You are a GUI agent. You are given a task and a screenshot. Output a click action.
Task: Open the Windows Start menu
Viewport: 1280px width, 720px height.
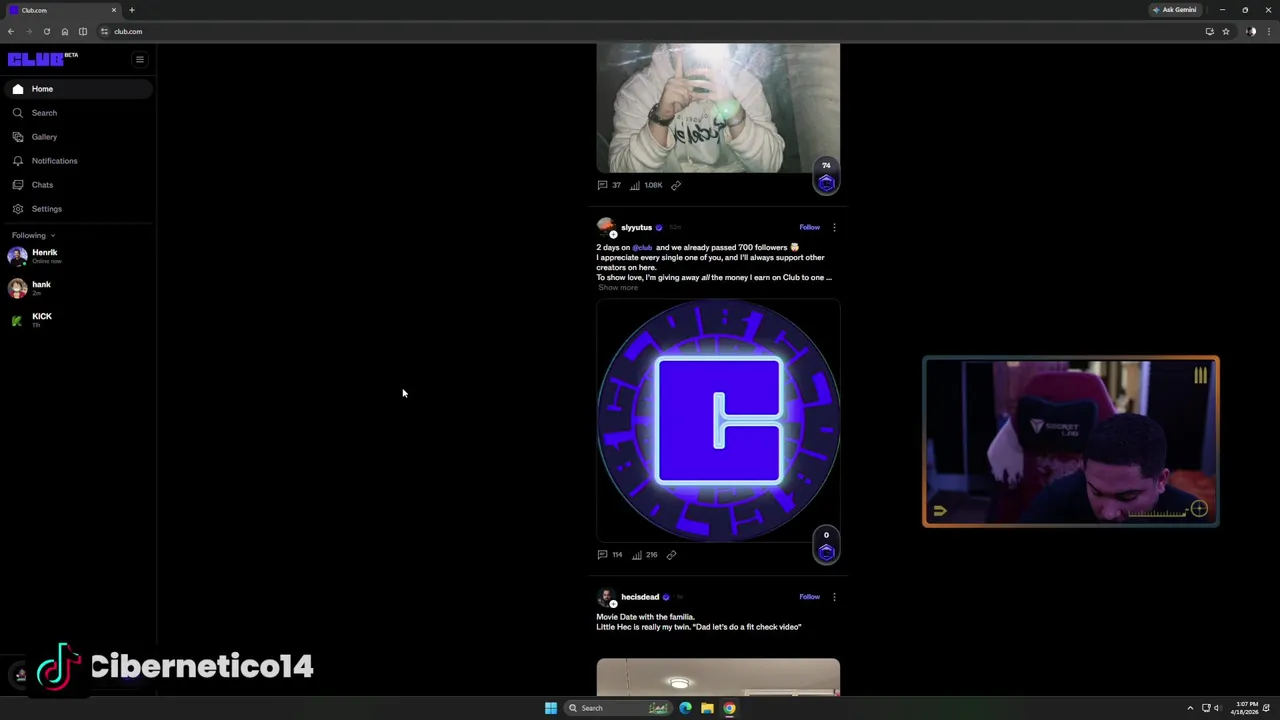click(551, 708)
